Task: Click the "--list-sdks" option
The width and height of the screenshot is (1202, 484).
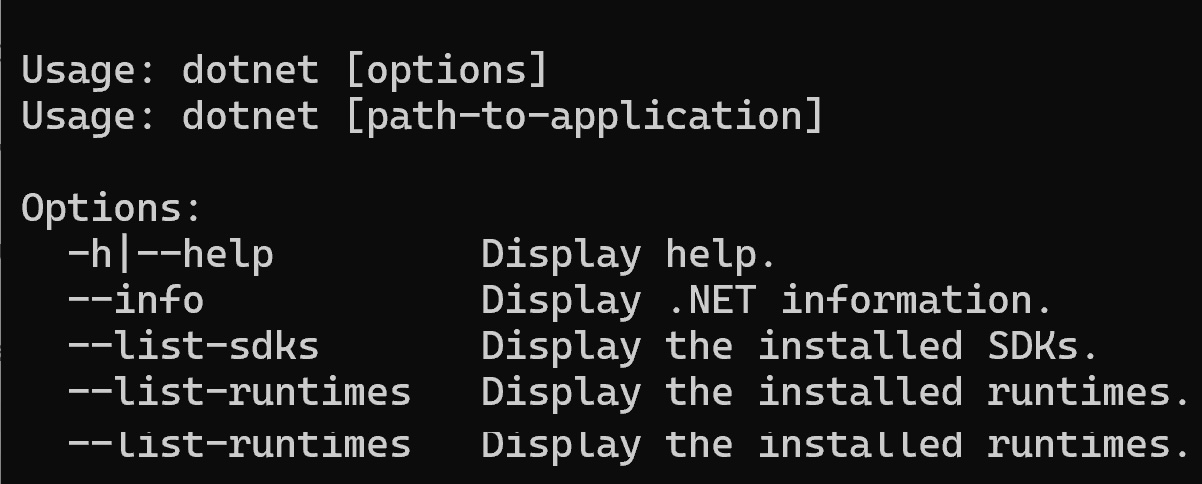Action: [x=193, y=347]
